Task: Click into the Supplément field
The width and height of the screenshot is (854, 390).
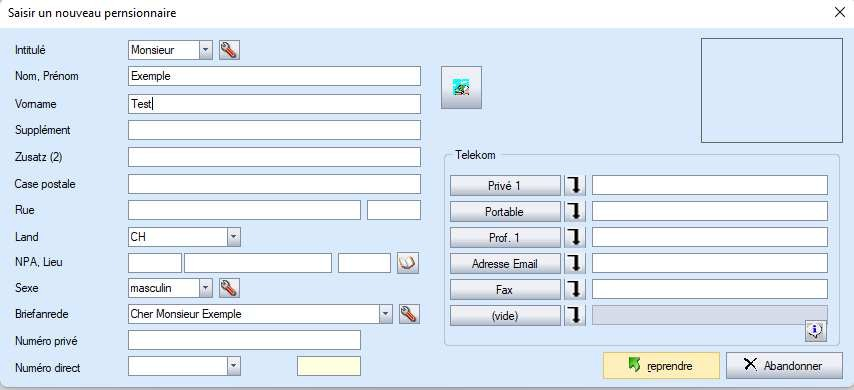Action: tap(274, 130)
